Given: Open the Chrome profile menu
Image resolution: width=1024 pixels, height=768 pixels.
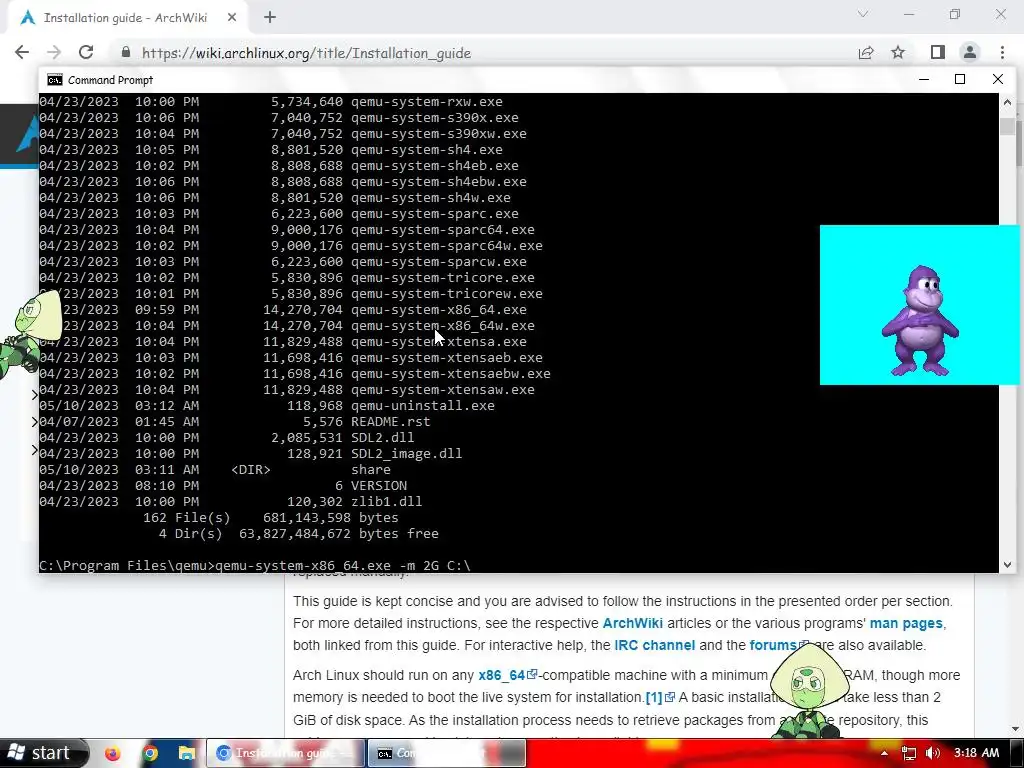Looking at the screenshot, I should point(970,52).
